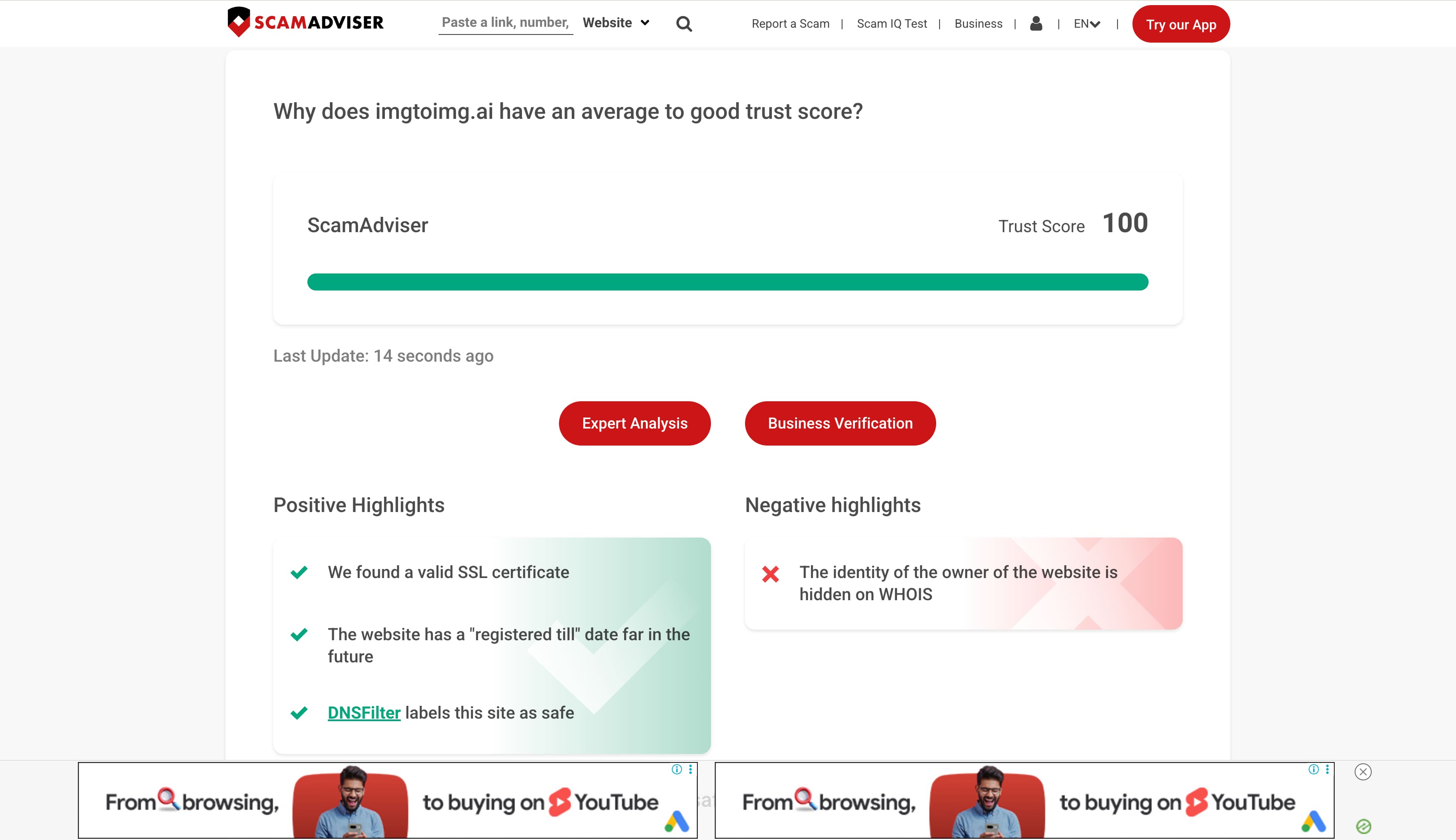This screenshot has width=1456, height=840.
Task: Click the imgtoimg.ai trust score heading
Action: tap(568, 111)
